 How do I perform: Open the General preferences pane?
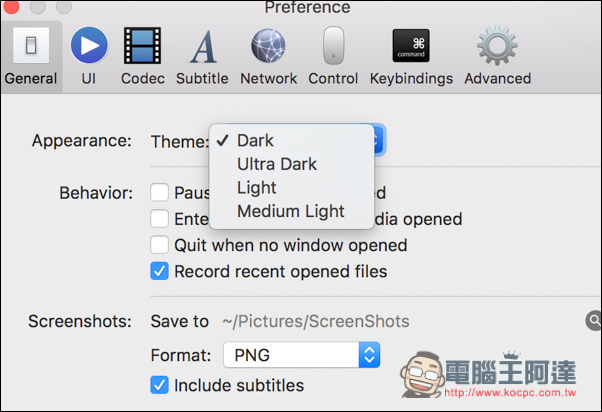click(31, 56)
